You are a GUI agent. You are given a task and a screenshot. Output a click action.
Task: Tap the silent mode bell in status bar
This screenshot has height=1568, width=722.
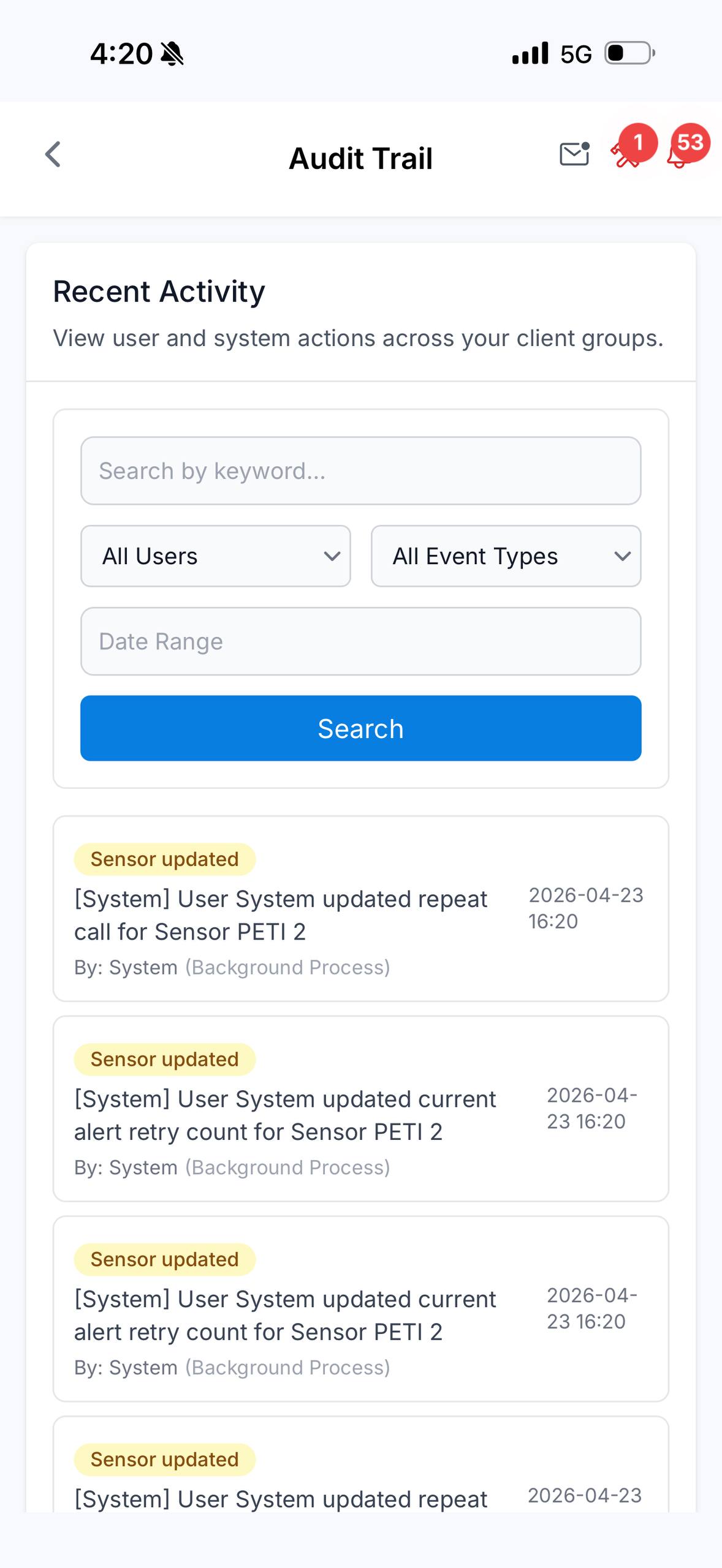[x=172, y=54]
